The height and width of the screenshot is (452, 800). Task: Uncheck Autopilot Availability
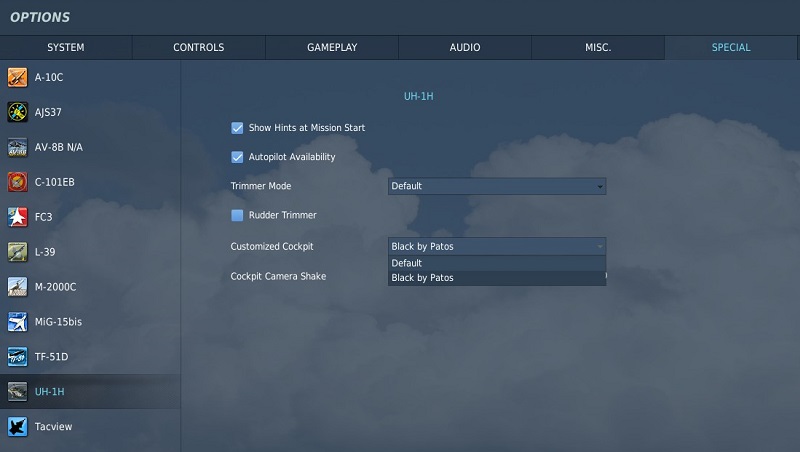click(x=237, y=157)
